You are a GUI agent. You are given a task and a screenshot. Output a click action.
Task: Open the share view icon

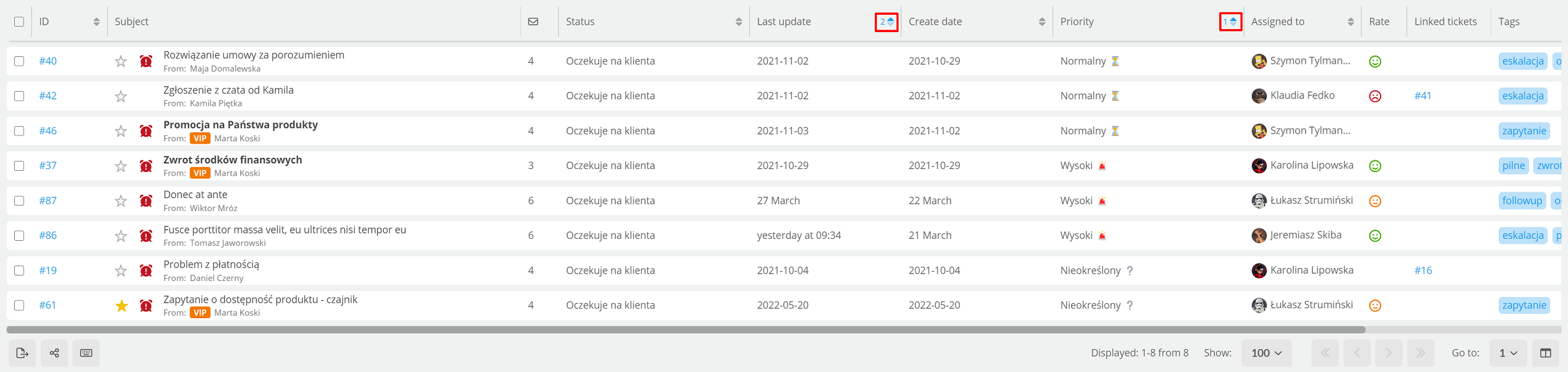pos(54,353)
